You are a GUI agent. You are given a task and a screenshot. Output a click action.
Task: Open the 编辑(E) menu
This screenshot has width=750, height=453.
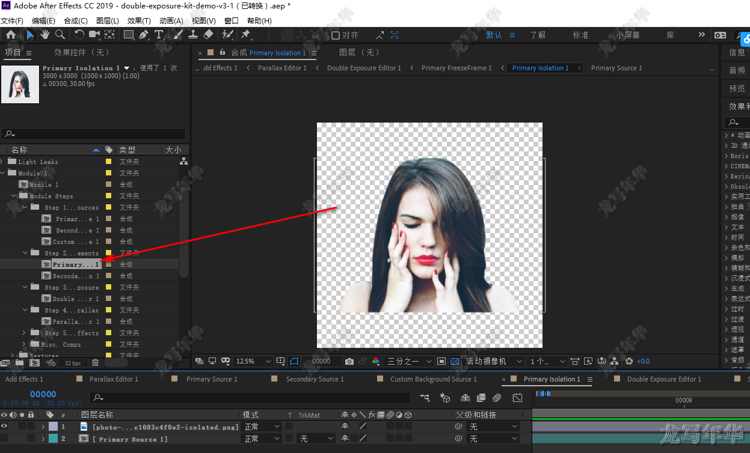[44, 21]
